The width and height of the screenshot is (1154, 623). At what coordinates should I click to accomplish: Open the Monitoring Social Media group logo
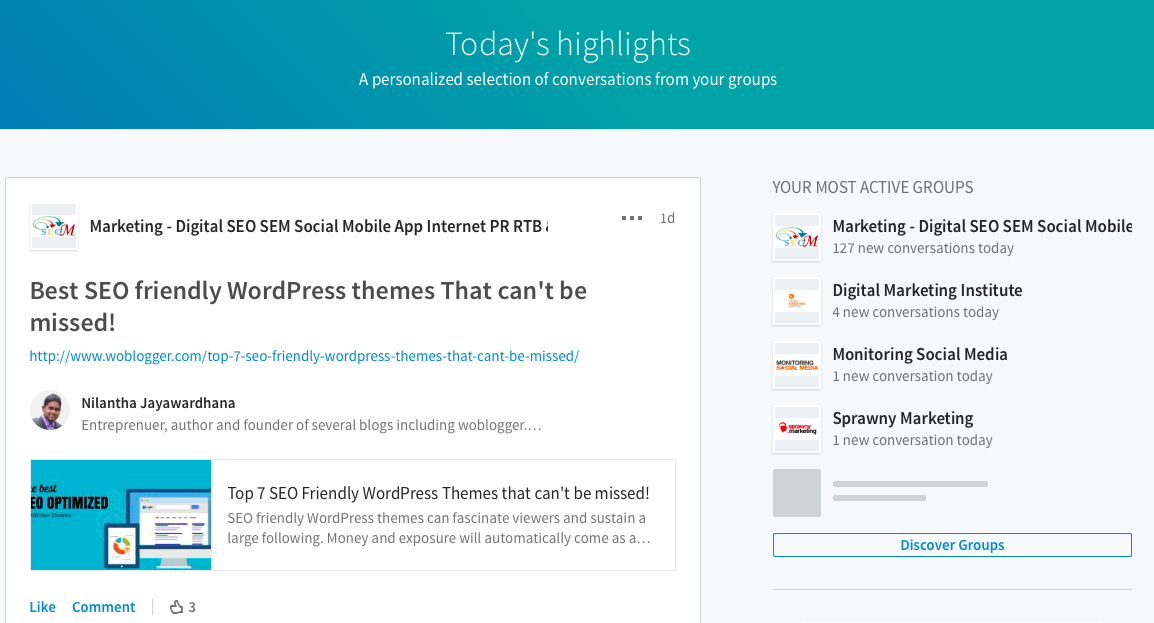797,366
